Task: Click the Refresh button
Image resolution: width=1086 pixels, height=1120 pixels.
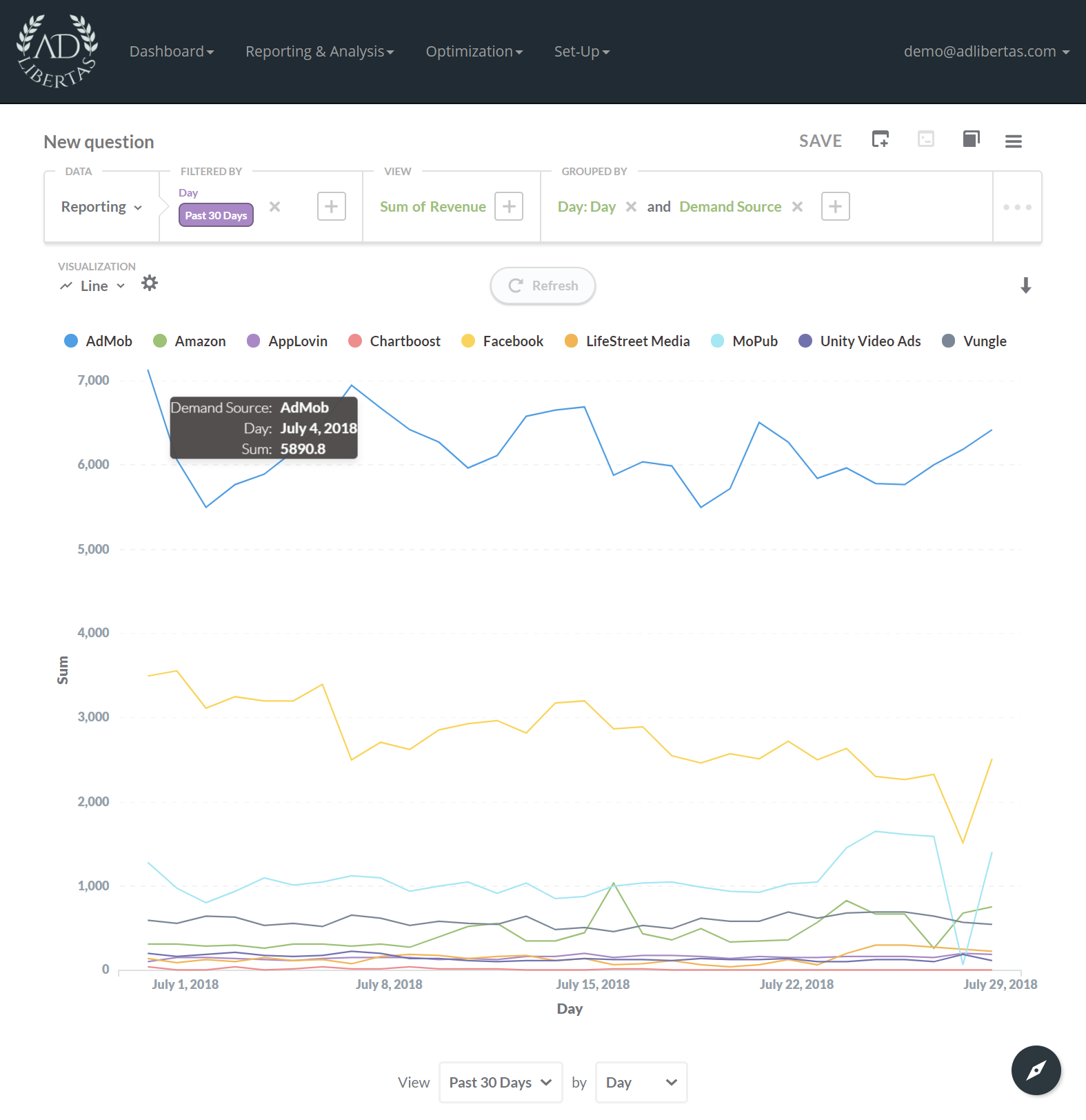Action: coord(543,286)
